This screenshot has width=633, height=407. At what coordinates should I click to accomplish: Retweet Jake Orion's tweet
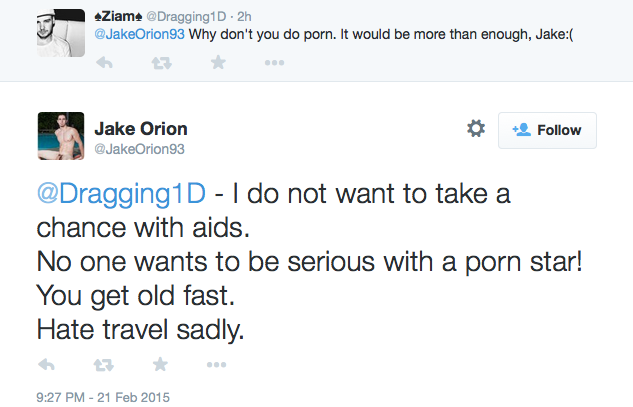tap(104, 365)
